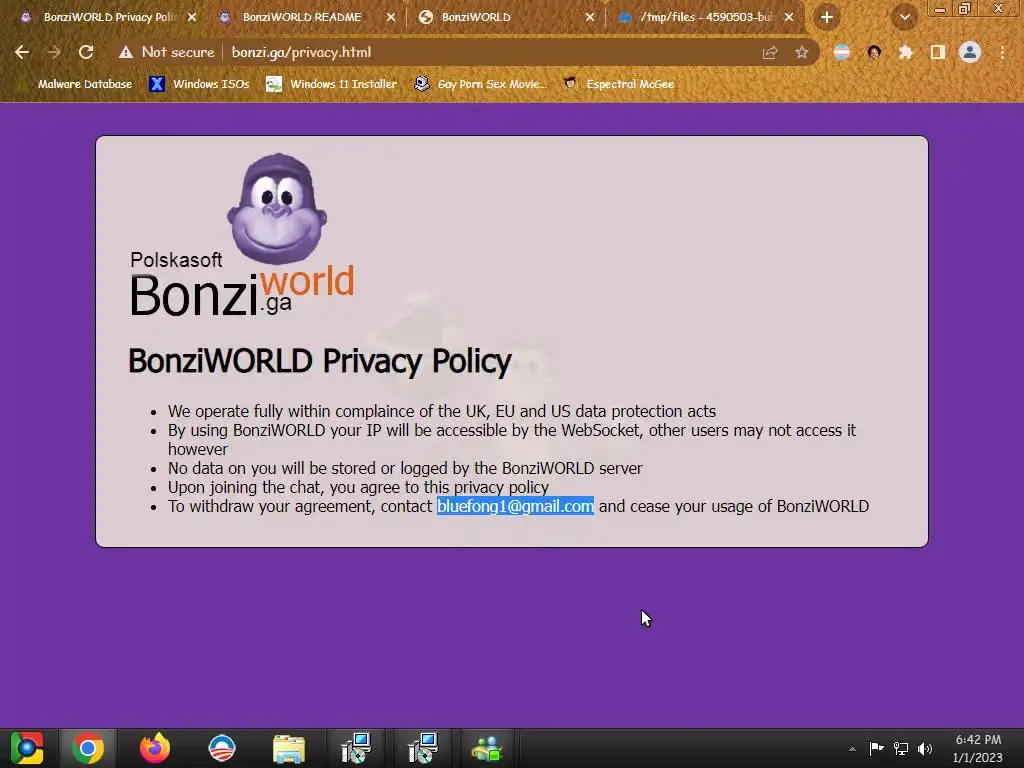Open the Windows ISOs bookmark
Image resolution: width=1024 pixels, height=768 pixels.
[x=200, y=84]
